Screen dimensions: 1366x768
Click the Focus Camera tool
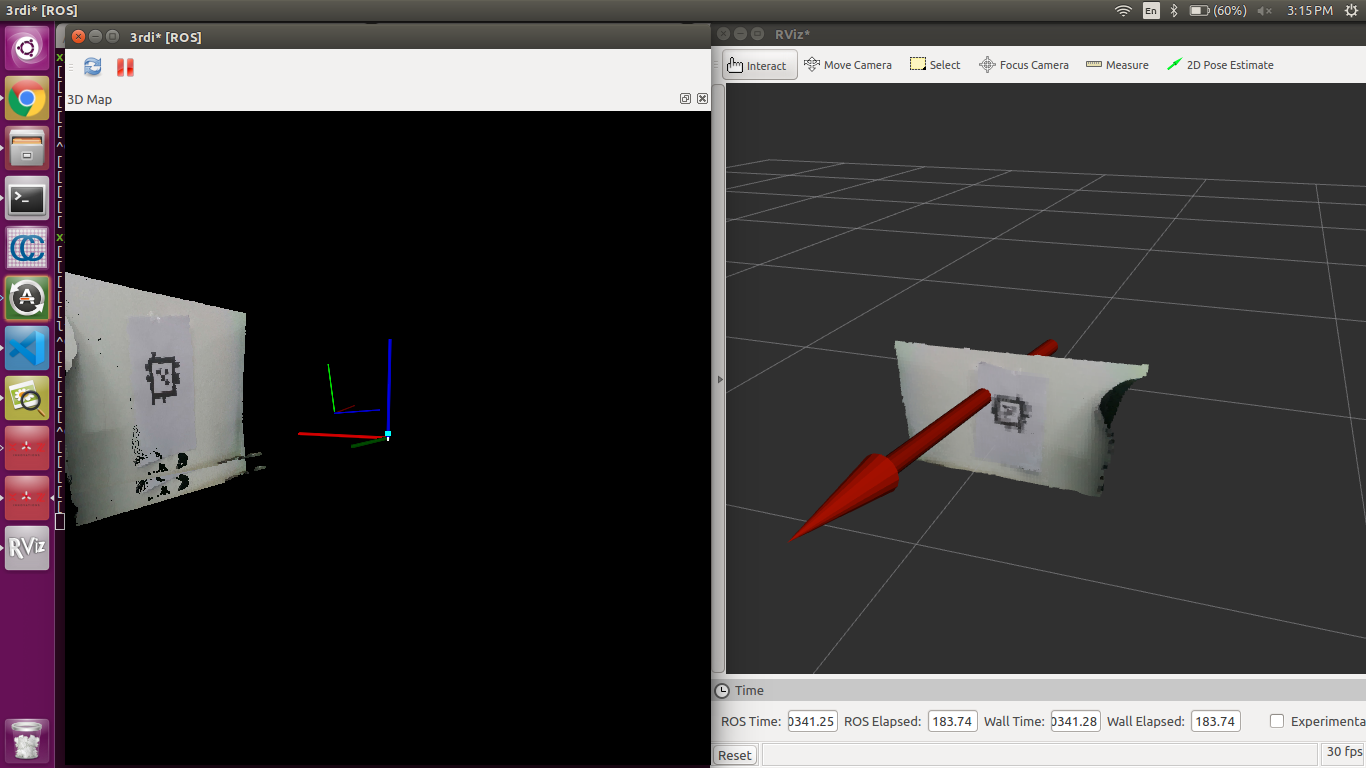click(1023, 65)
